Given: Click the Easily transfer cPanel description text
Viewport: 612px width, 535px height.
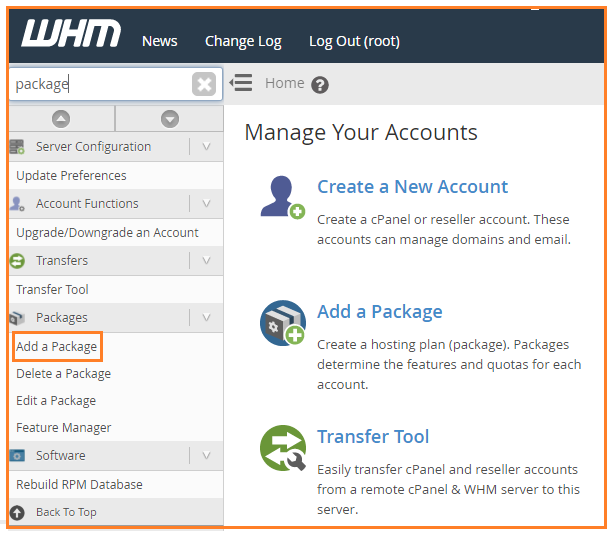Looking at the screenshot, I should tap(448, 489).
